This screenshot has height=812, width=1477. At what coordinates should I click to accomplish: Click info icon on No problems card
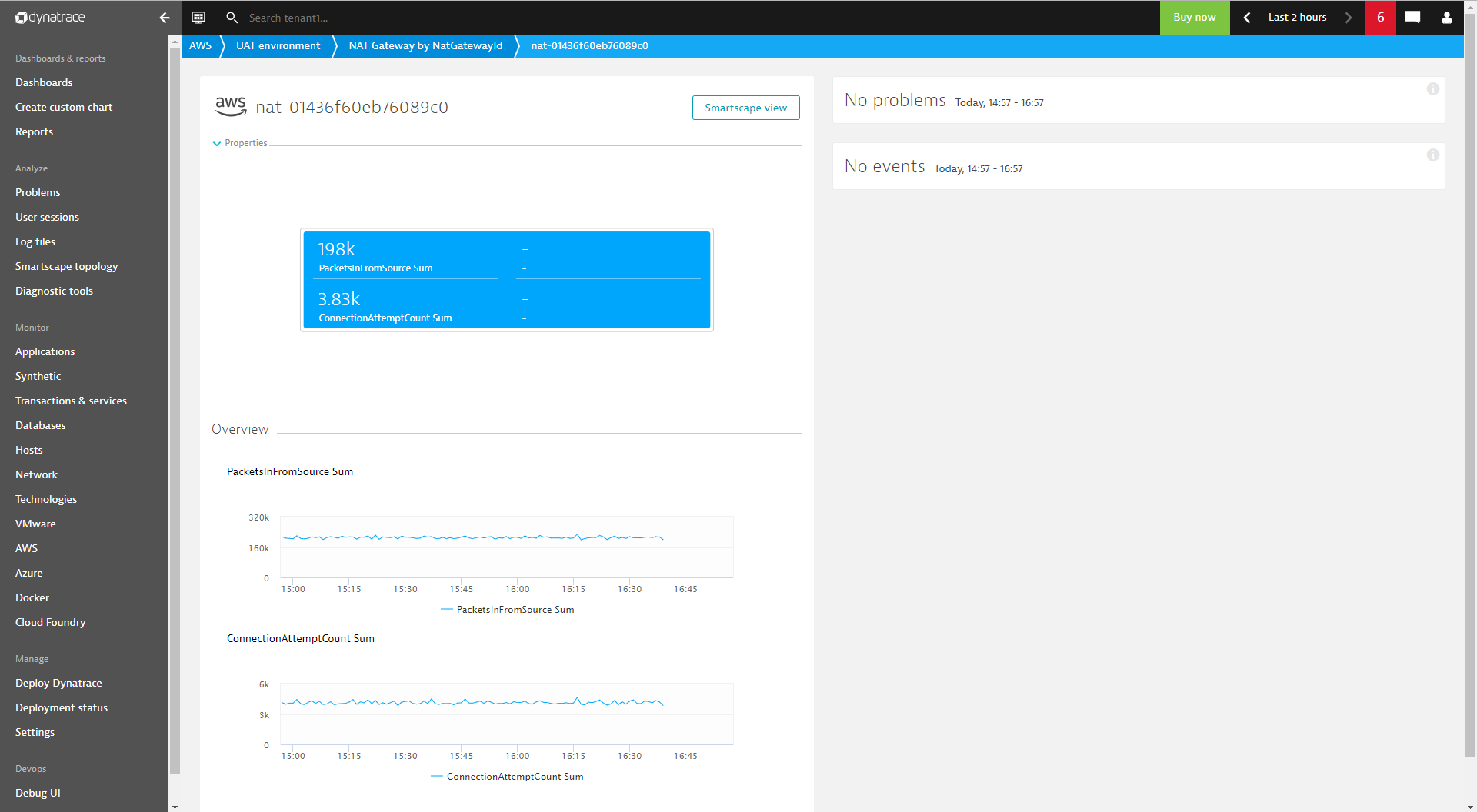click(1432, 88)
